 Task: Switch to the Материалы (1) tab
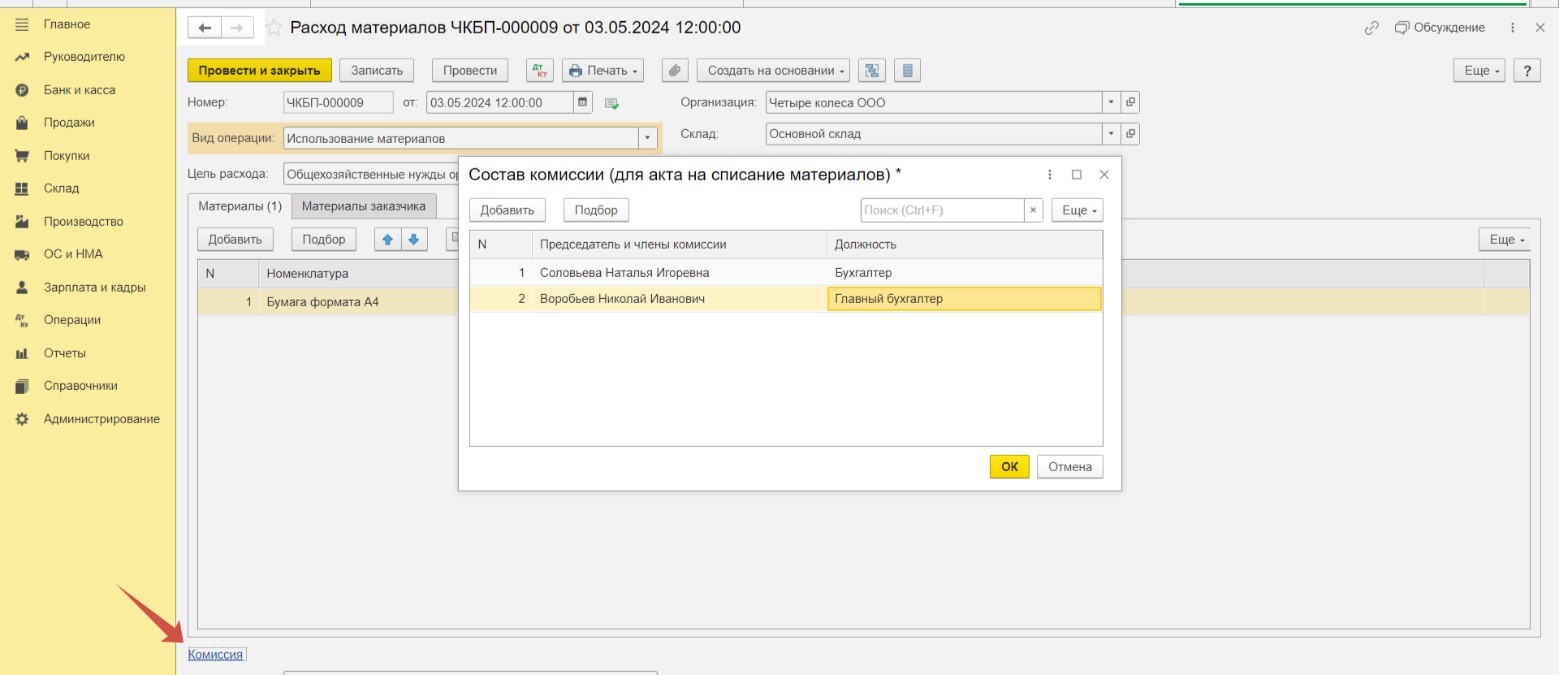tap(240, 207)
